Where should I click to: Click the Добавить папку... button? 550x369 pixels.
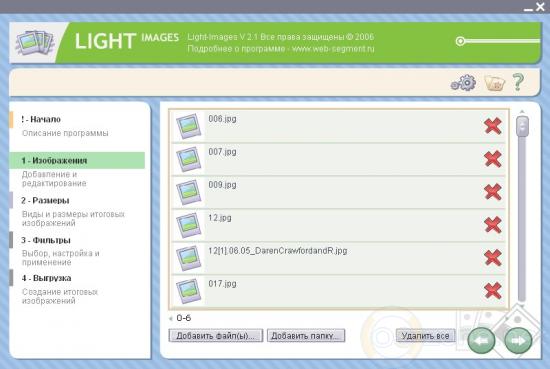tap(306, 335)
